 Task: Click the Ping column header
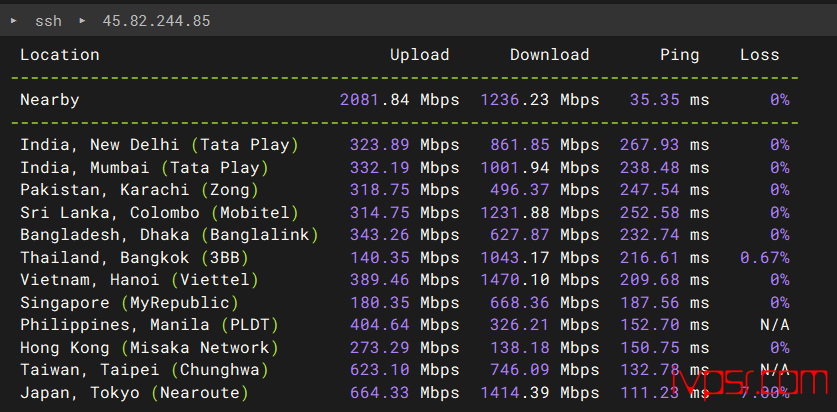tap(680, 55)
